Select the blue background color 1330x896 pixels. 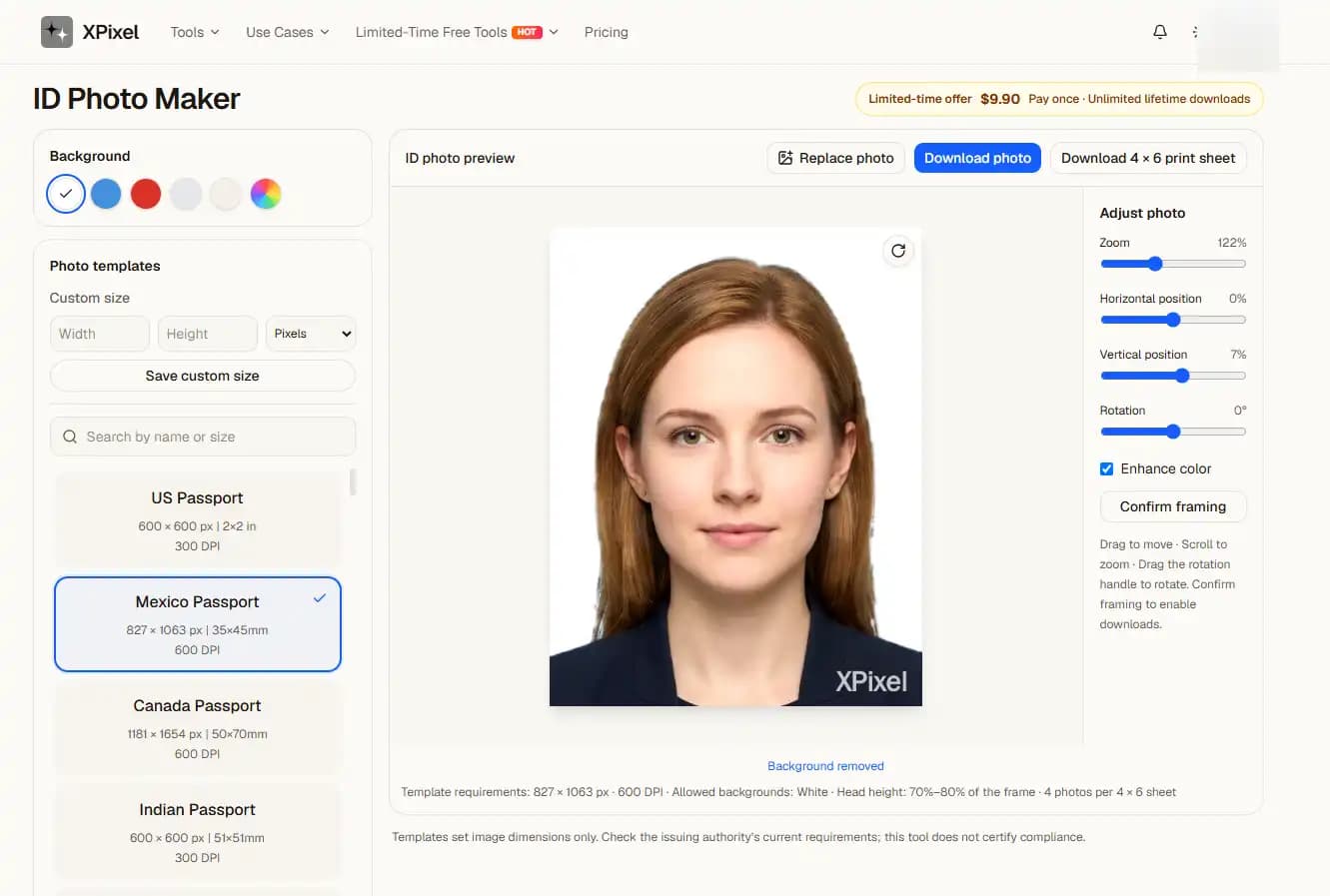(x=106, y=194)
